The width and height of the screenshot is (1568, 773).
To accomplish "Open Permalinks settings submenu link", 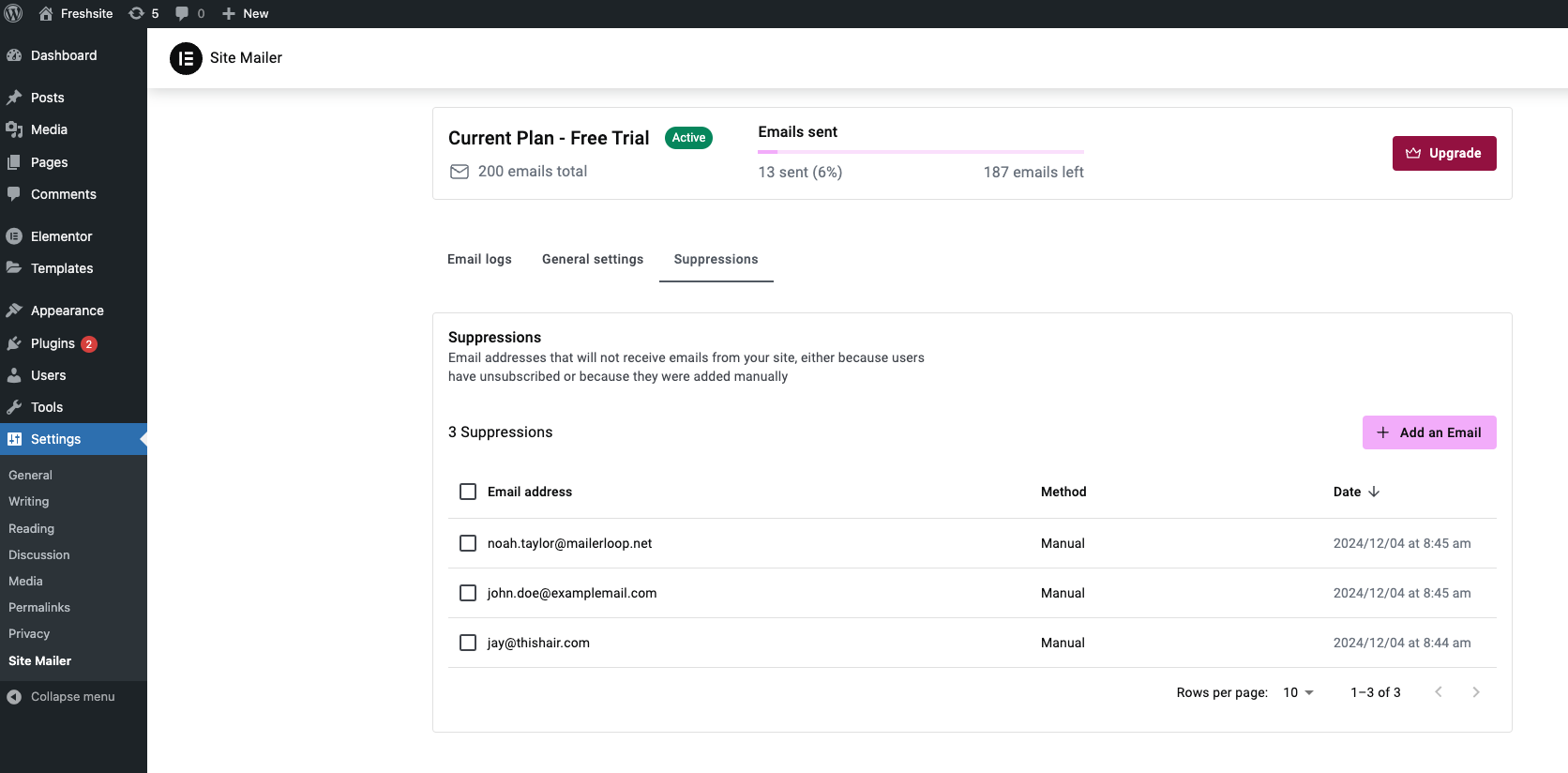I will point(39,607).
